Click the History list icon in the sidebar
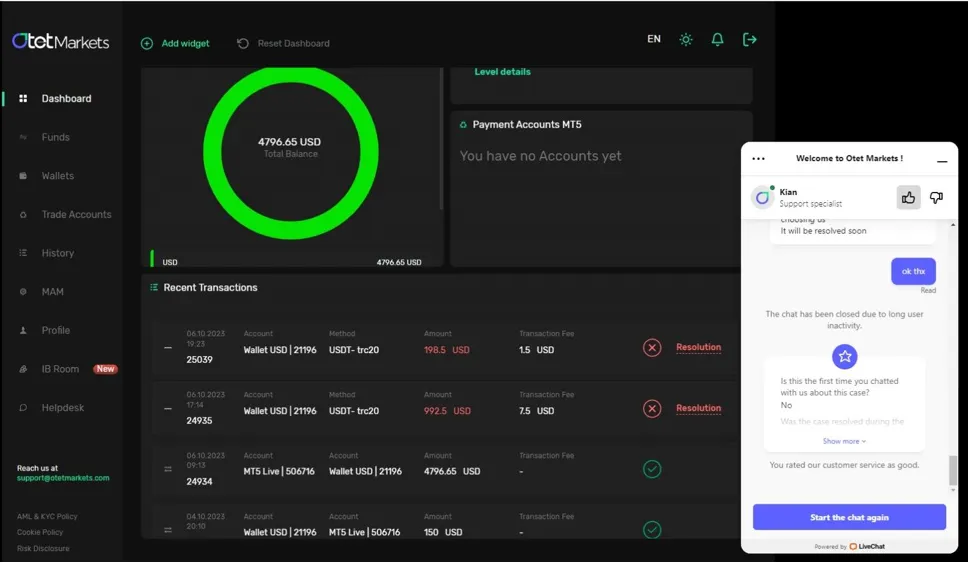969x563 pixels. (x=23, y=253)
